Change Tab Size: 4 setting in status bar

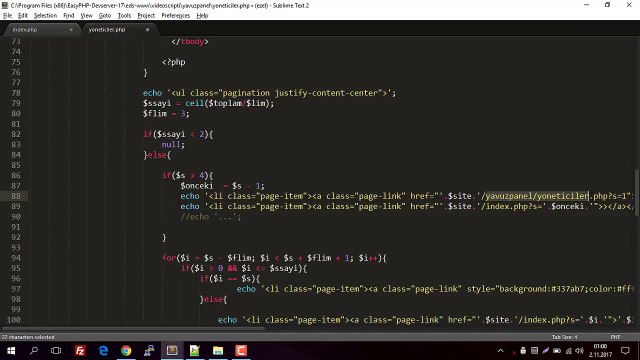564,337
